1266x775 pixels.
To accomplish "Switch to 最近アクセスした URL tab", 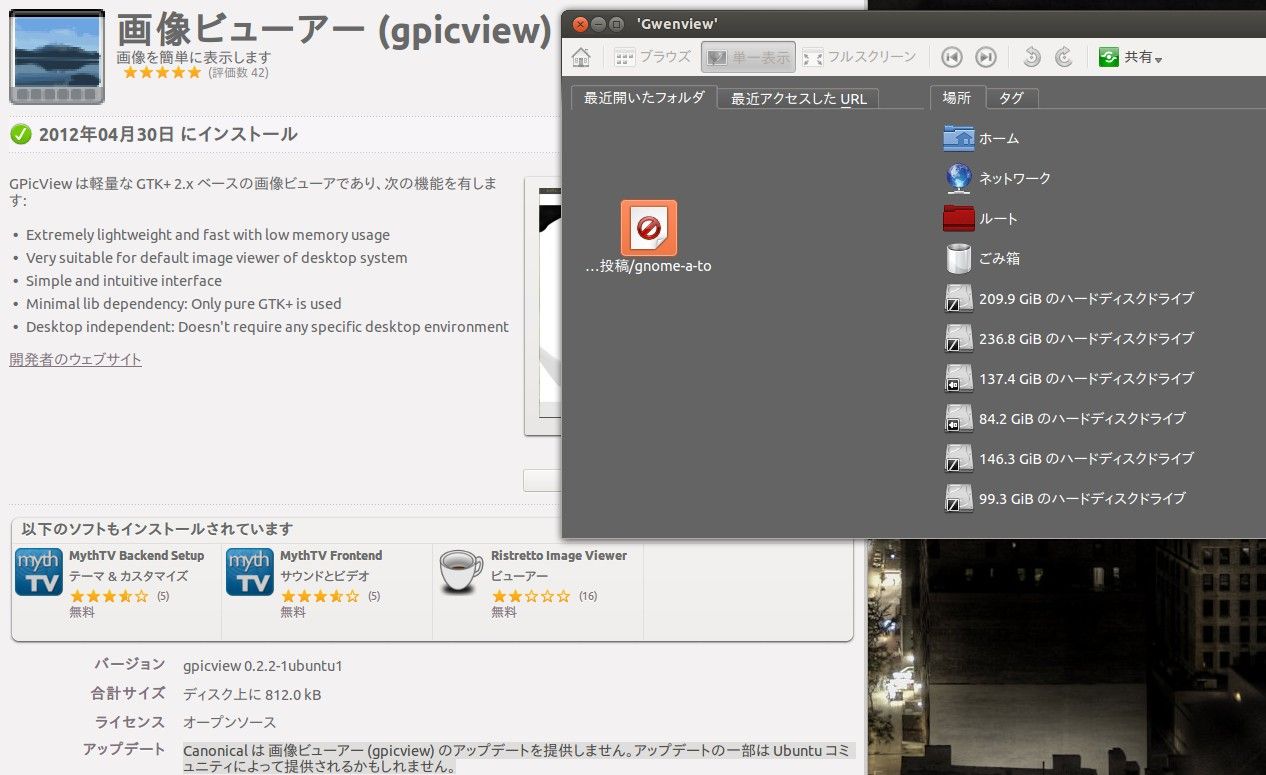I will [799, 98].
